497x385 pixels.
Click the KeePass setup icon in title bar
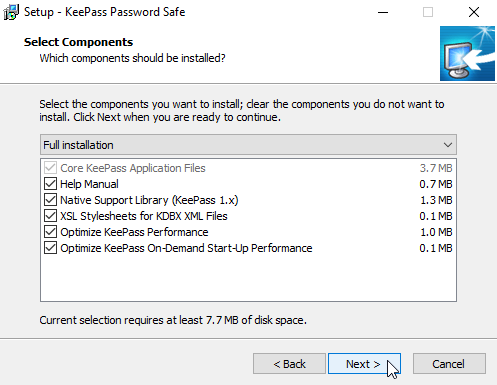tap(11, 12)
